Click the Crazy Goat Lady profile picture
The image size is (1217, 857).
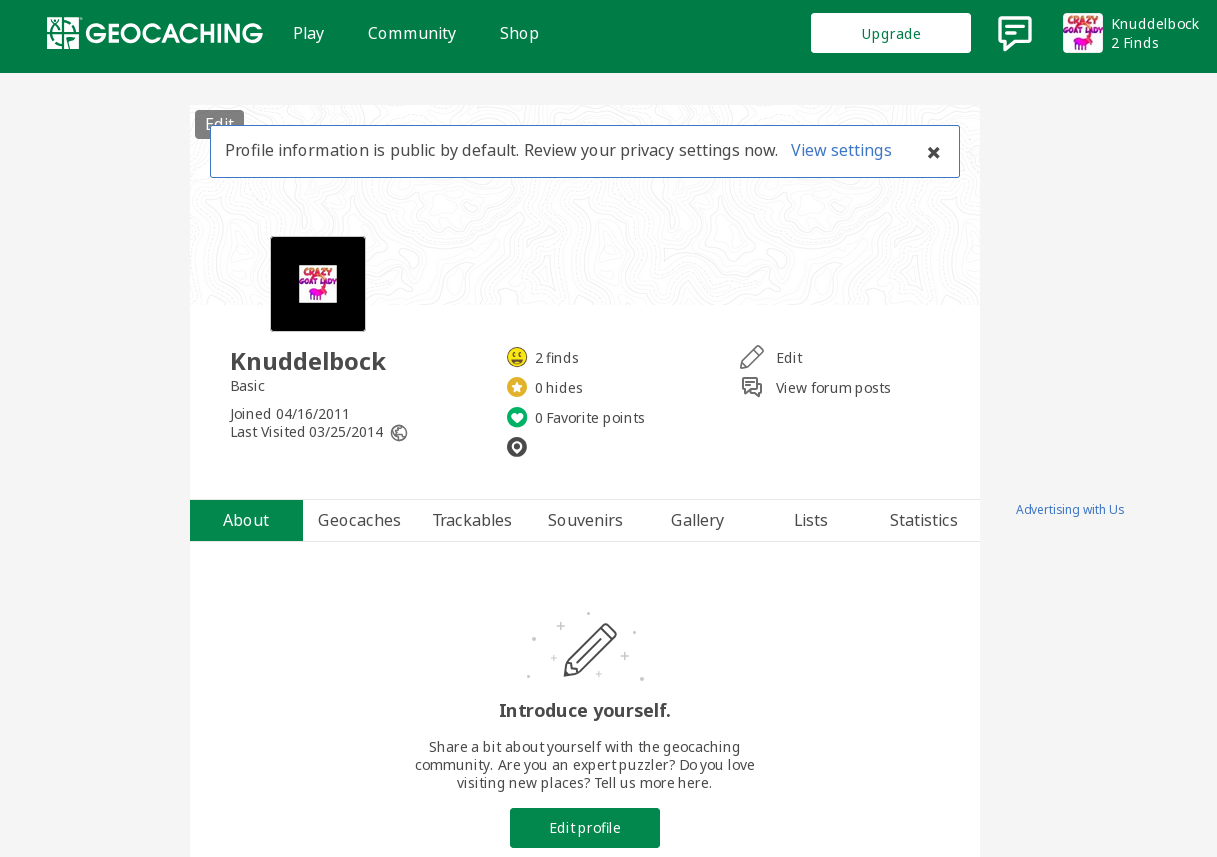click(318, 284)
